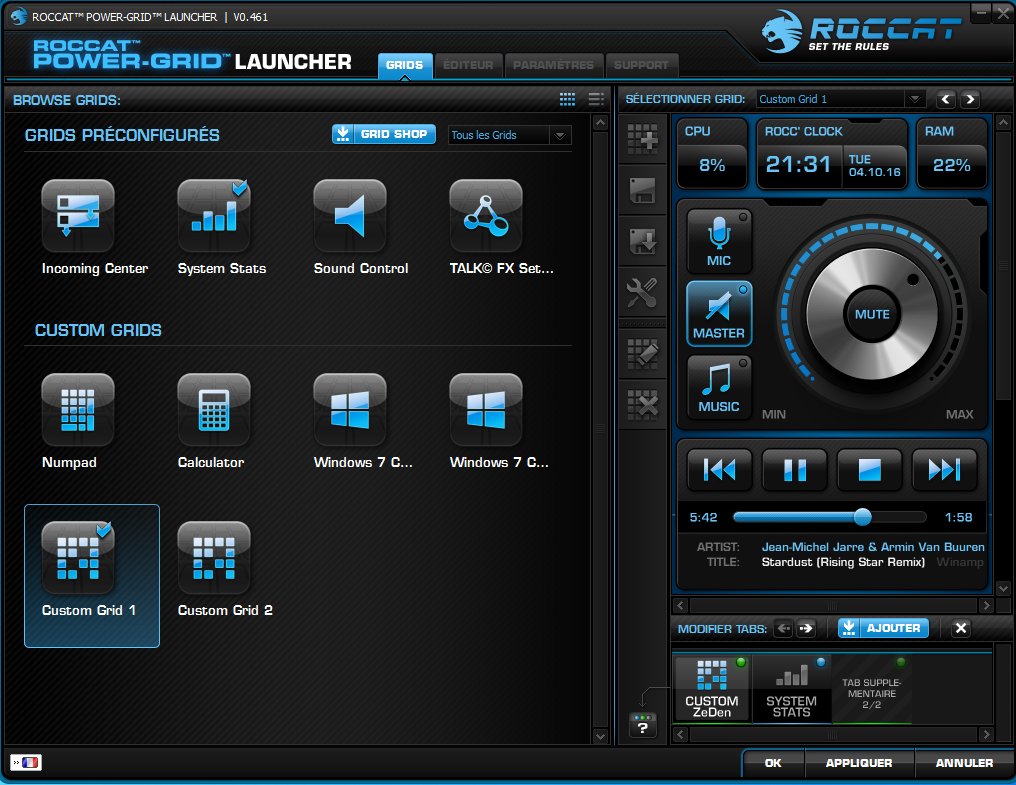
Task: Click the APPLIQUER button
Action: (858, 763)
